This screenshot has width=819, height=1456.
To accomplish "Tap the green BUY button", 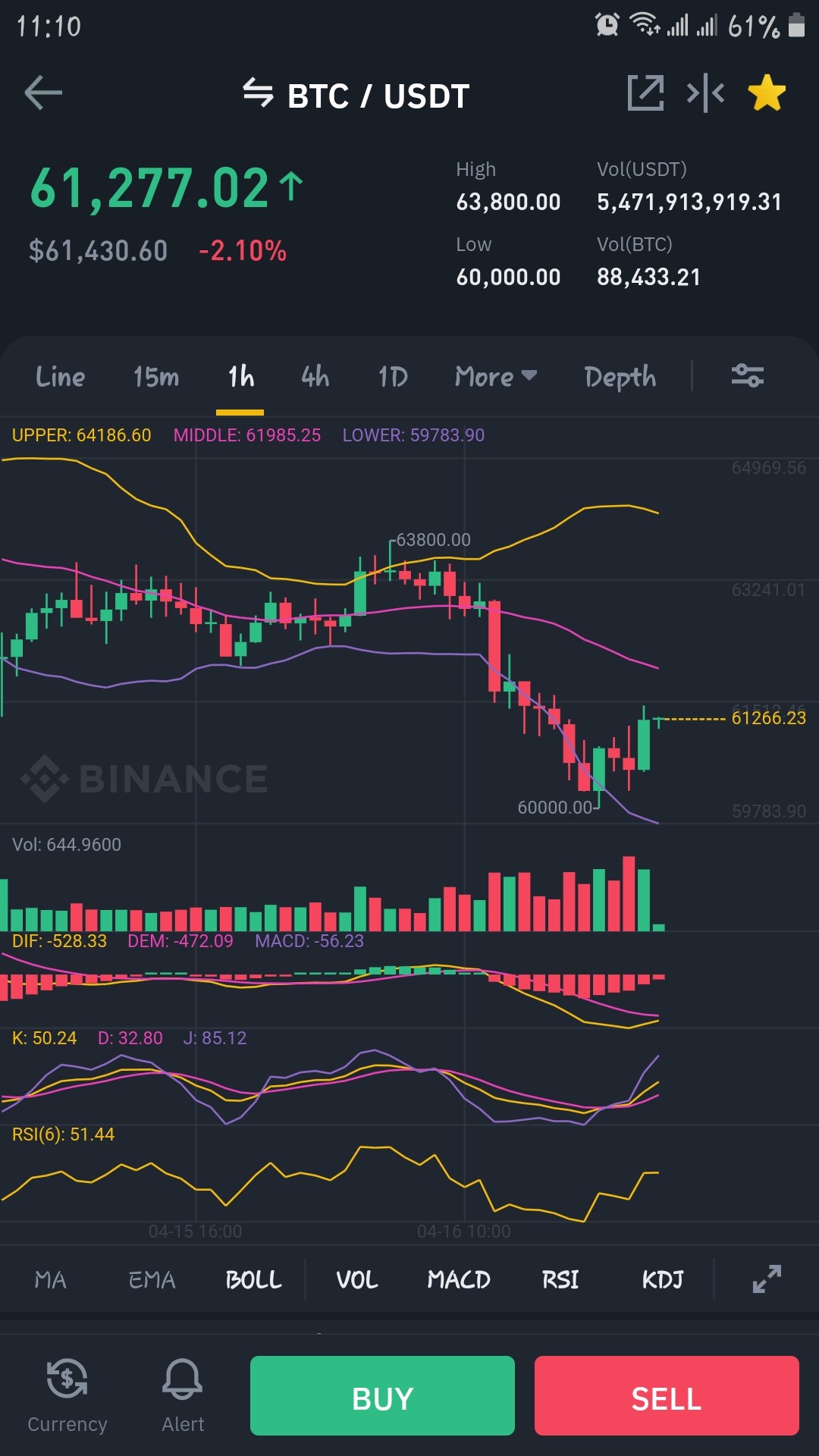I will 382,1395.
